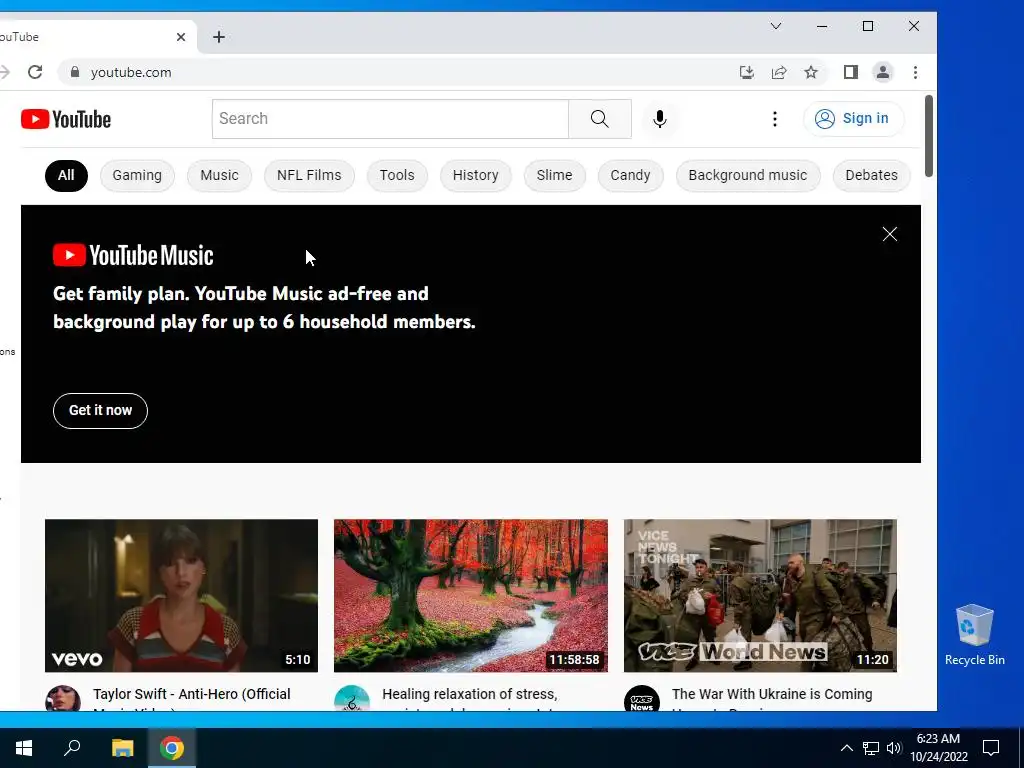The height and width of the screenshot is (768, 1024).
Task: Select the Tools filter chip
Action: (x=397, y=176)
